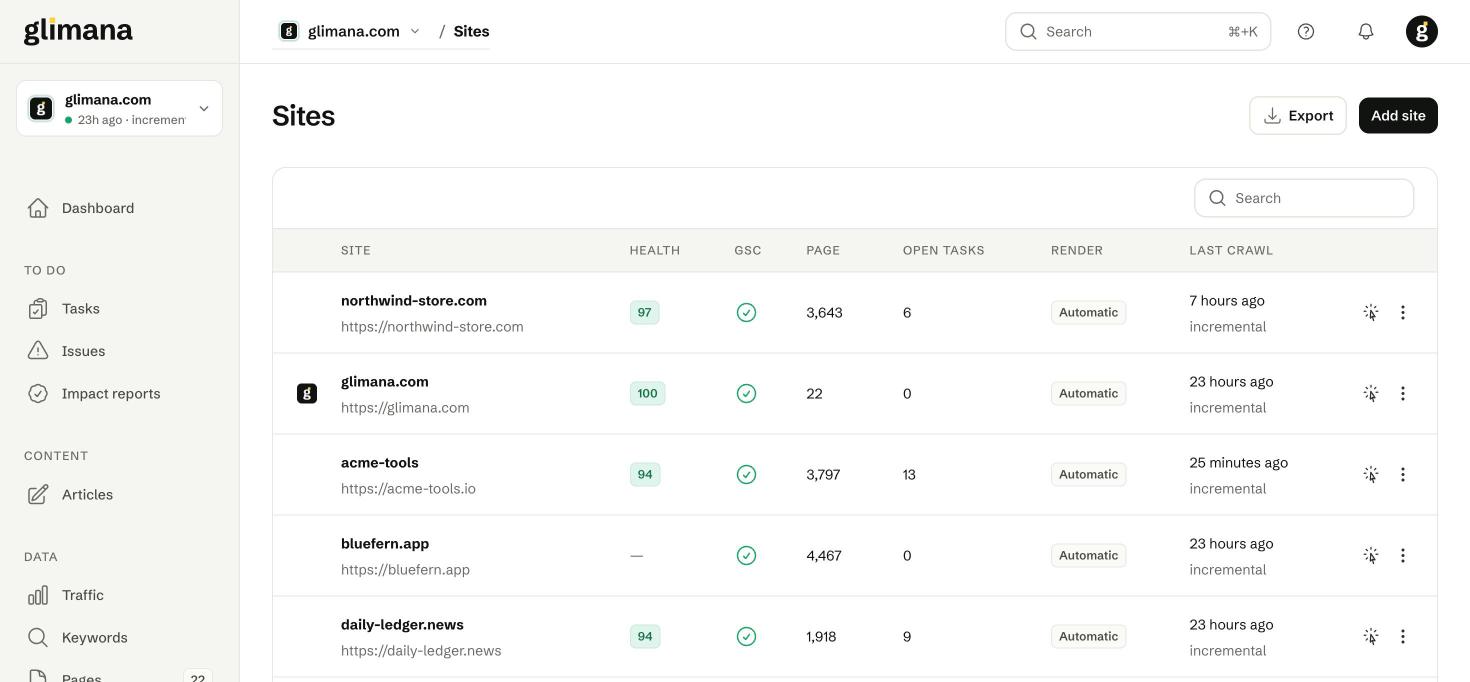
Task: Click Automatic render badge for acme-tools
Action: [1088, 475]
